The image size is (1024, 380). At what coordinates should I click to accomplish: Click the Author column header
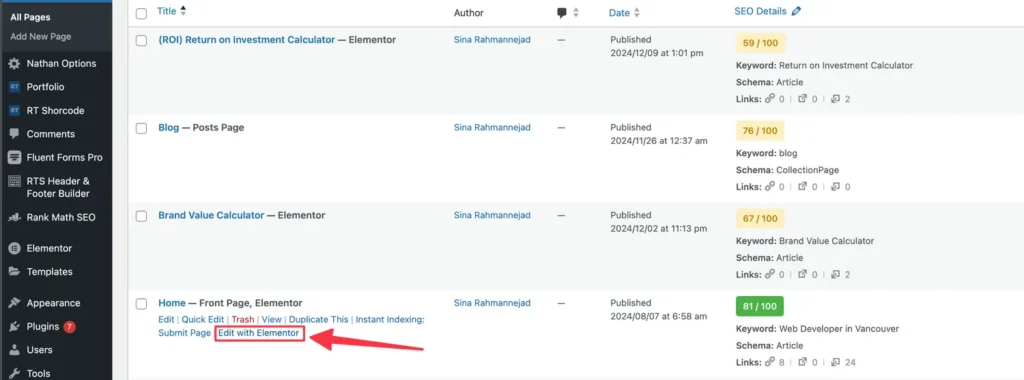tap(469, 12)
